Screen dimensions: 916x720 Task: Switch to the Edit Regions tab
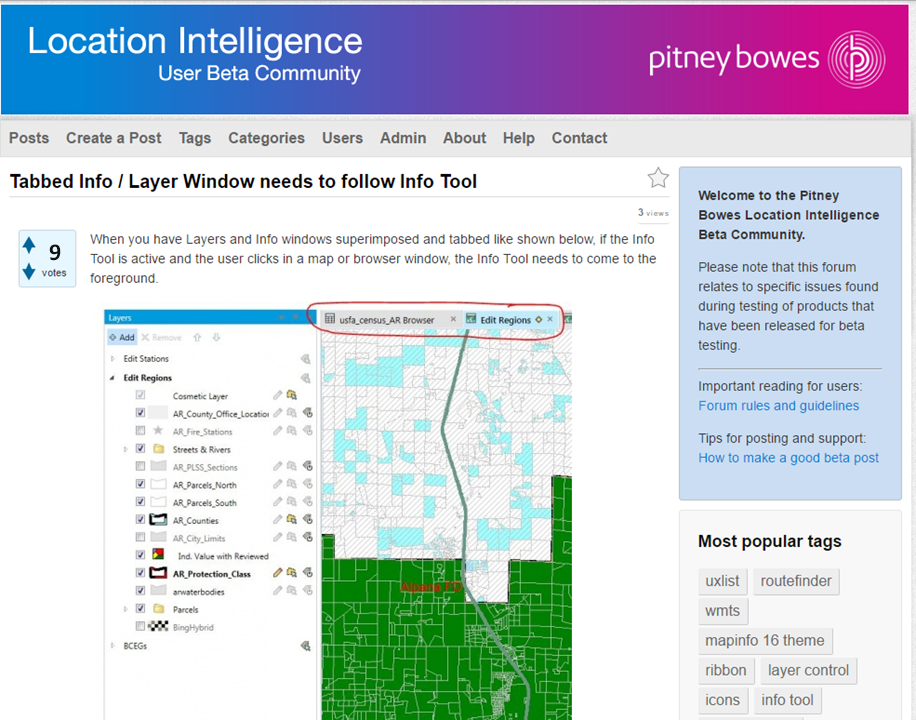pyautogui.click(x=504, y=320)
